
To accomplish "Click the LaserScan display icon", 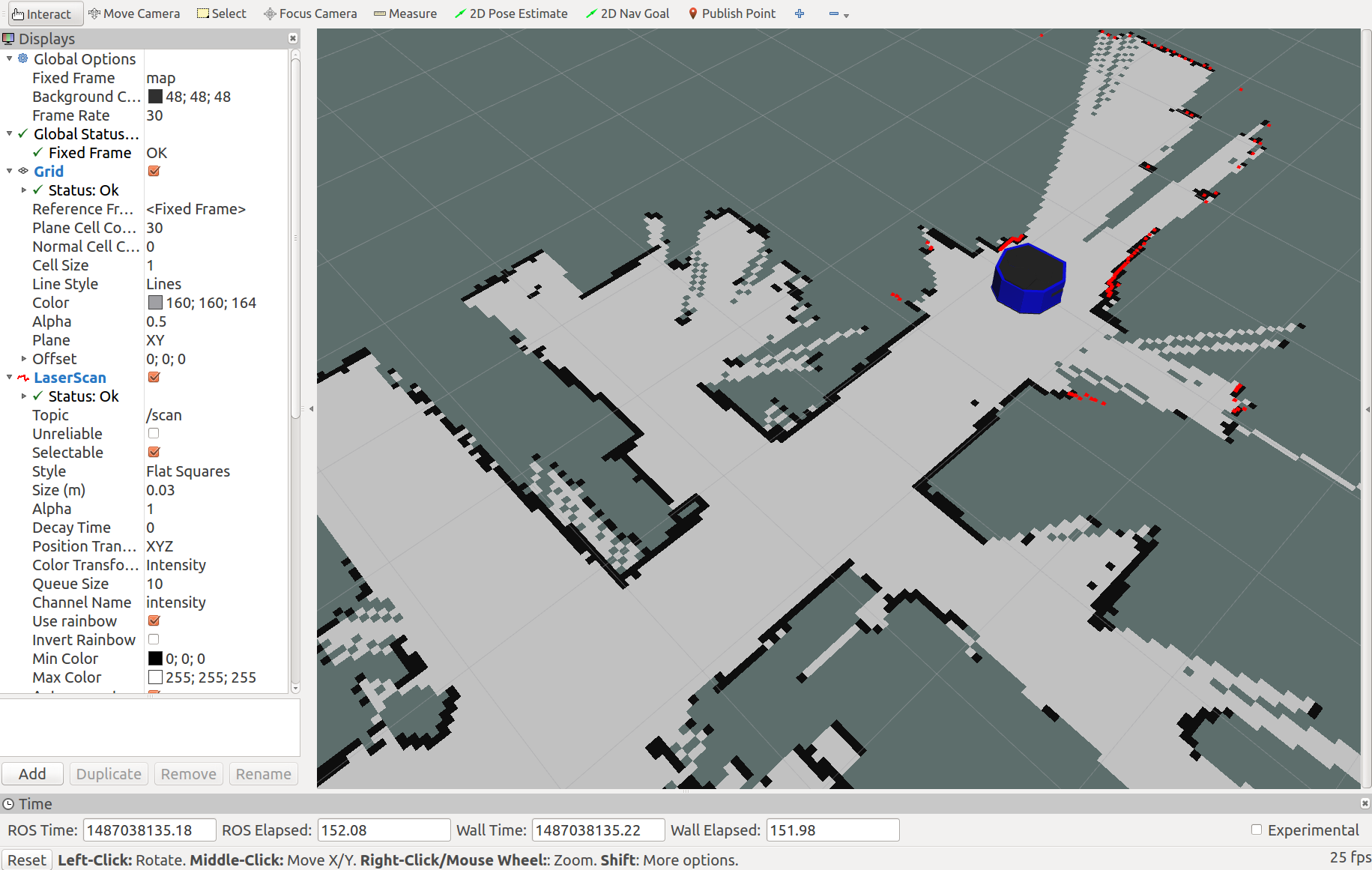I will click(x=23, y=378).
